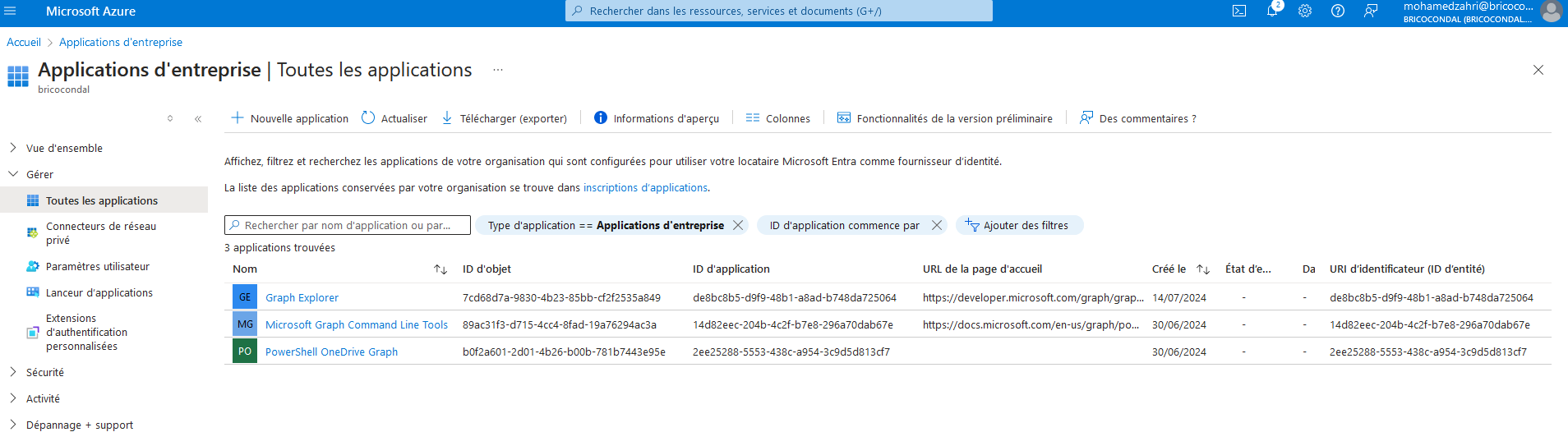Click URL de la page d'accueil header
The height and width of the screenshot is (432, 1568).
(x=982, y=269)
